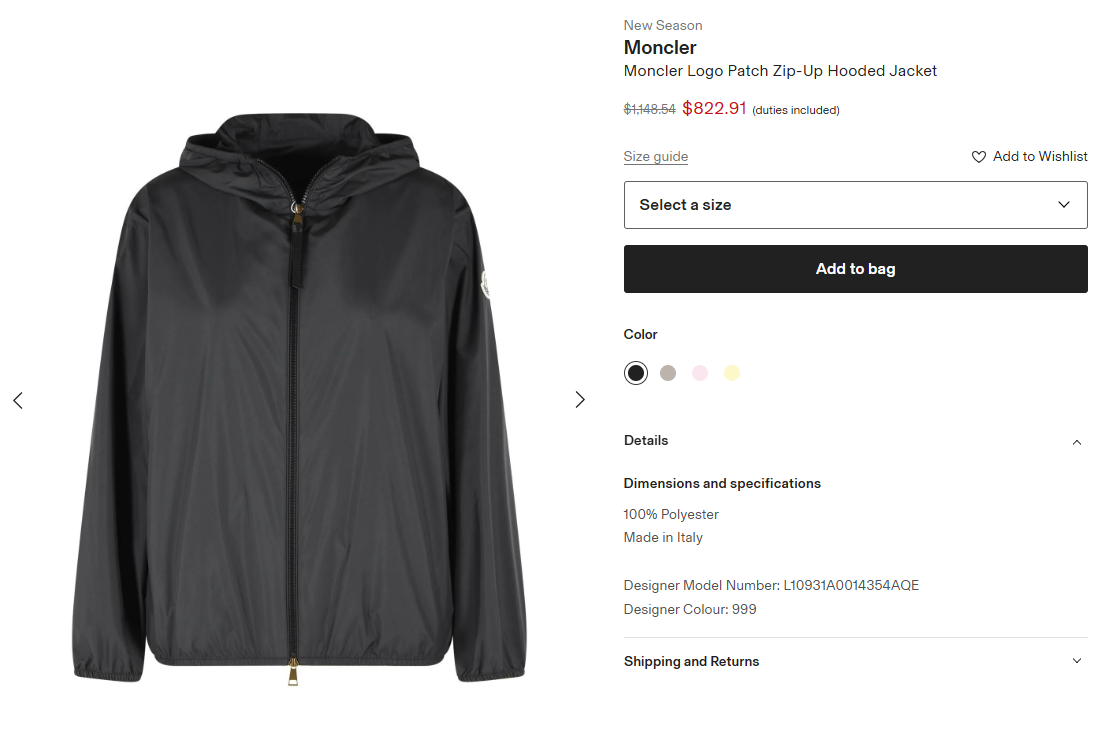Screen dimensions: 1097x741
Task: Show the previous product image
Action: click(x=18, y=400)
